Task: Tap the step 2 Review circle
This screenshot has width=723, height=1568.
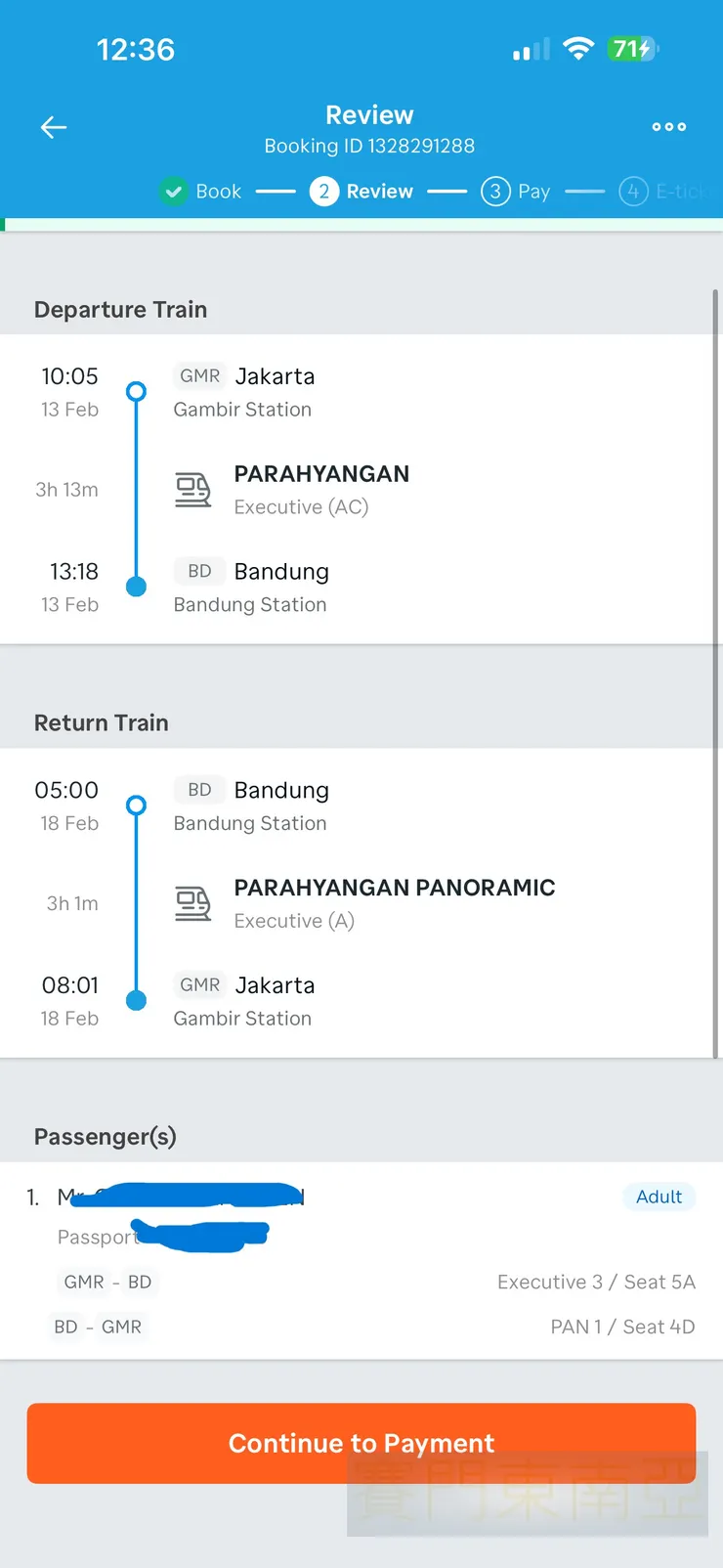Action: (324, 192)
